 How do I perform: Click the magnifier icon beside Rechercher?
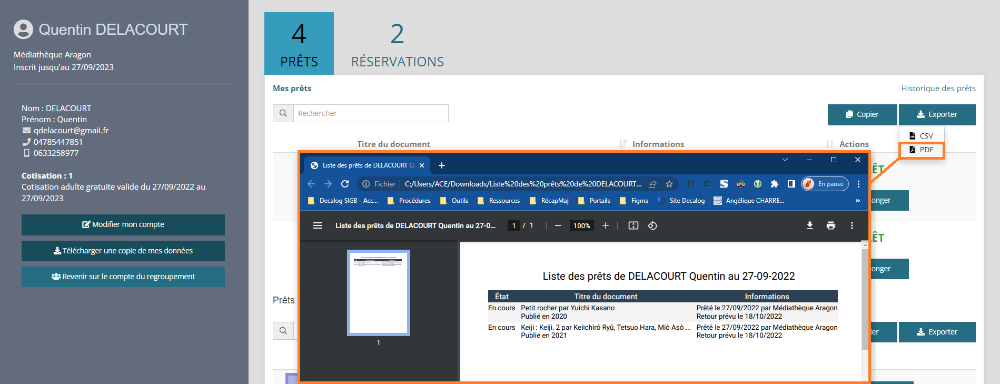point(283,113)
